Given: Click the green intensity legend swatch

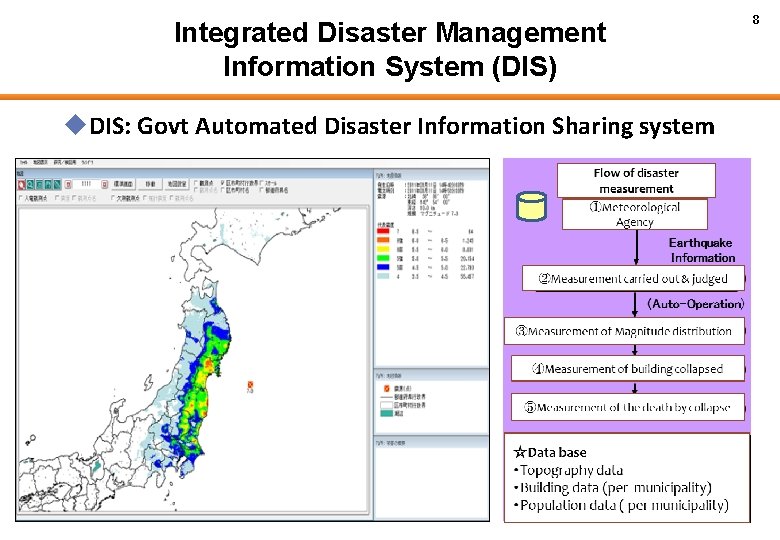Looking at the screenshot, I should [383, 258].
